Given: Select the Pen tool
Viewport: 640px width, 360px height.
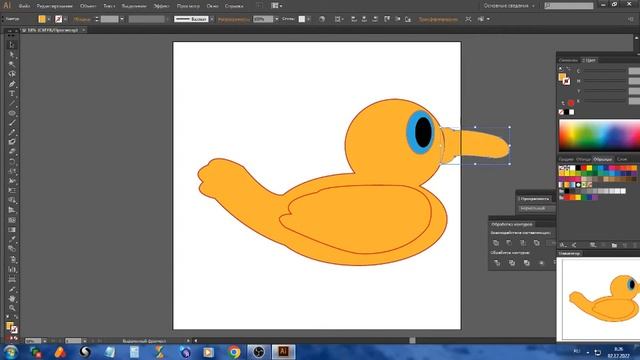Looking at the screenshot, I should pos(12,84).
